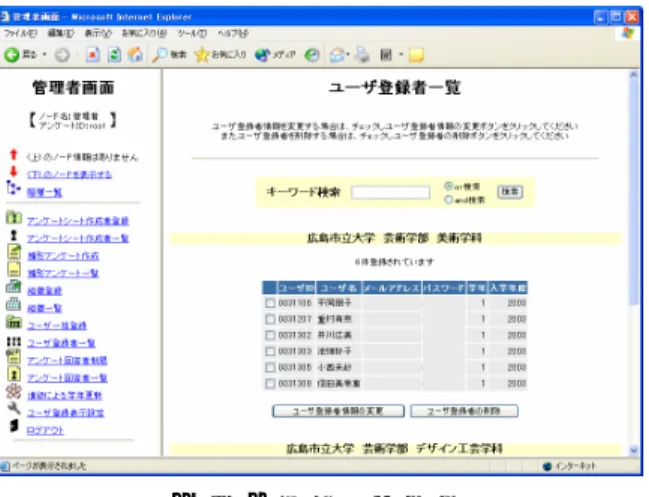Check the box for user 0331305
The image size is (649, 497).
pyautogui.click(x=270, y=367)
